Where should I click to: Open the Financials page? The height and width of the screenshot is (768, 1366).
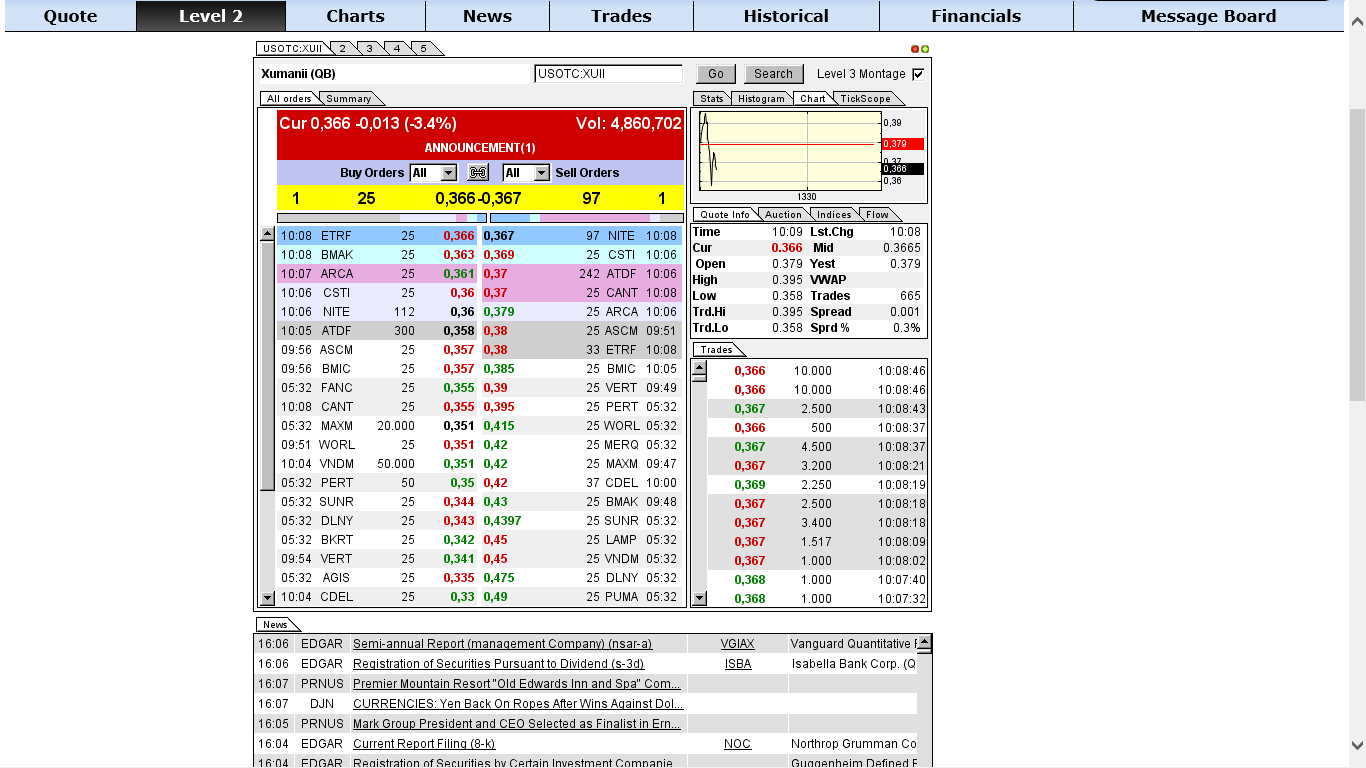point(976,16)
